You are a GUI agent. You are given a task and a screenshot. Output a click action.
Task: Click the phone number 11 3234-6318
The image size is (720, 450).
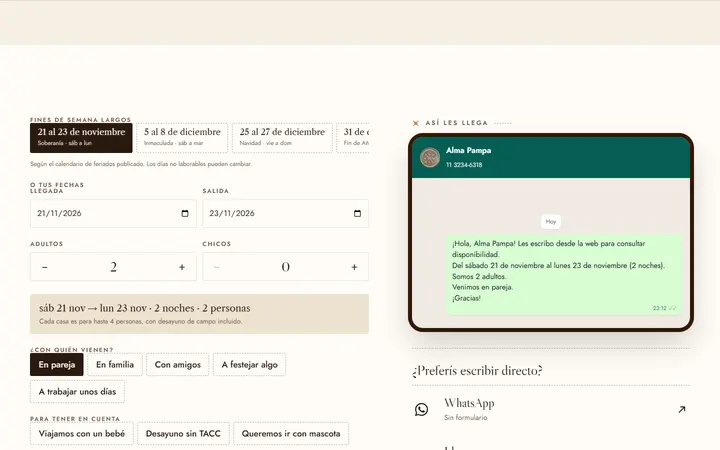coord(464,165)
